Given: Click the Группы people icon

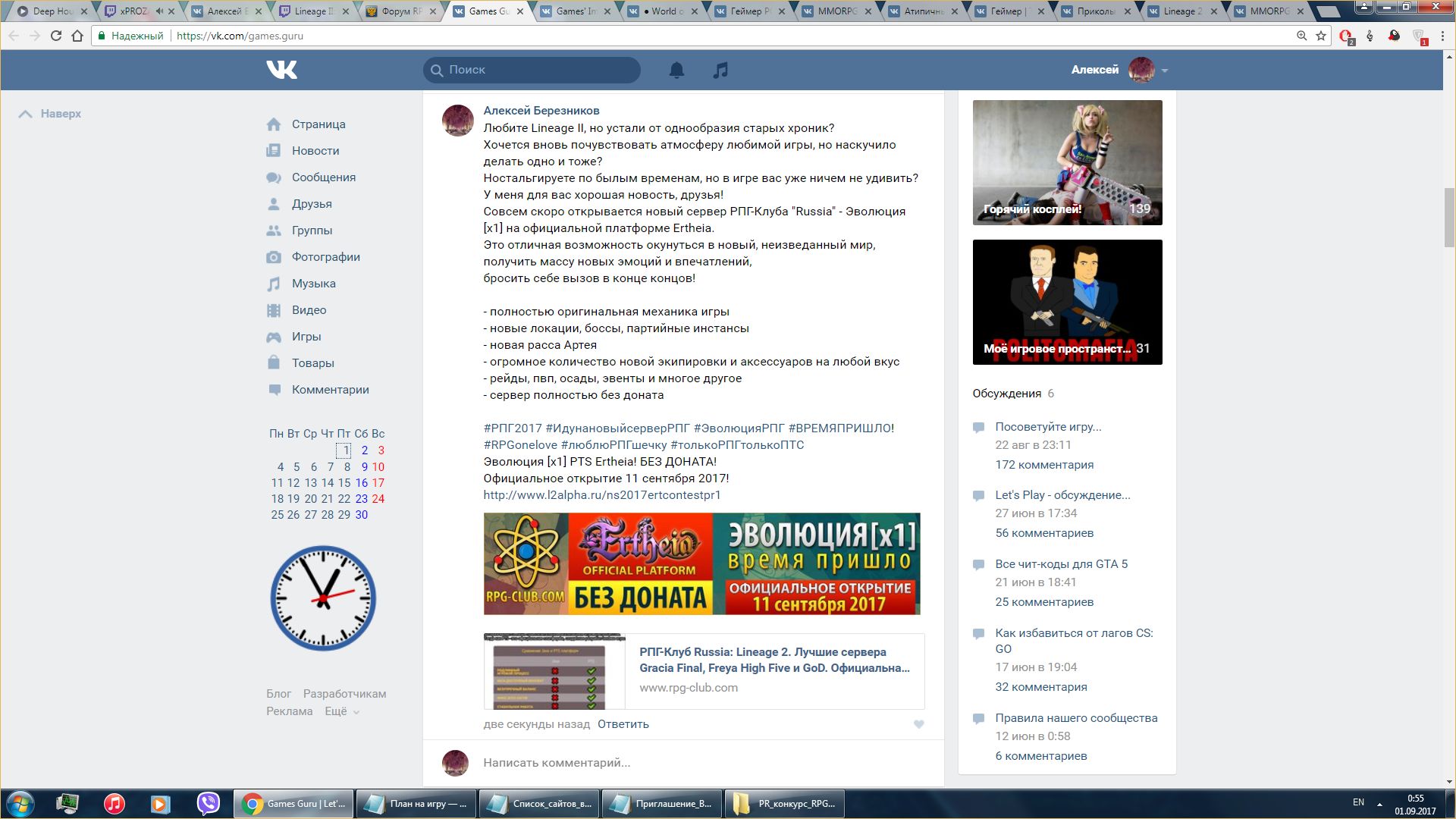Looking at the screenshot, I should tap(274, 231).
